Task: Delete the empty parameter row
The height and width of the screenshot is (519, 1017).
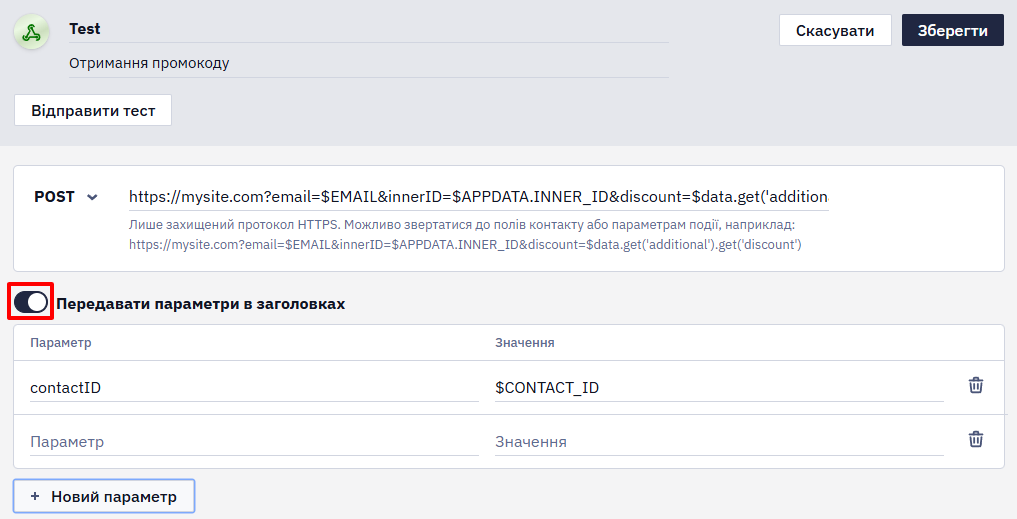Action: click(x=975, y=439)
